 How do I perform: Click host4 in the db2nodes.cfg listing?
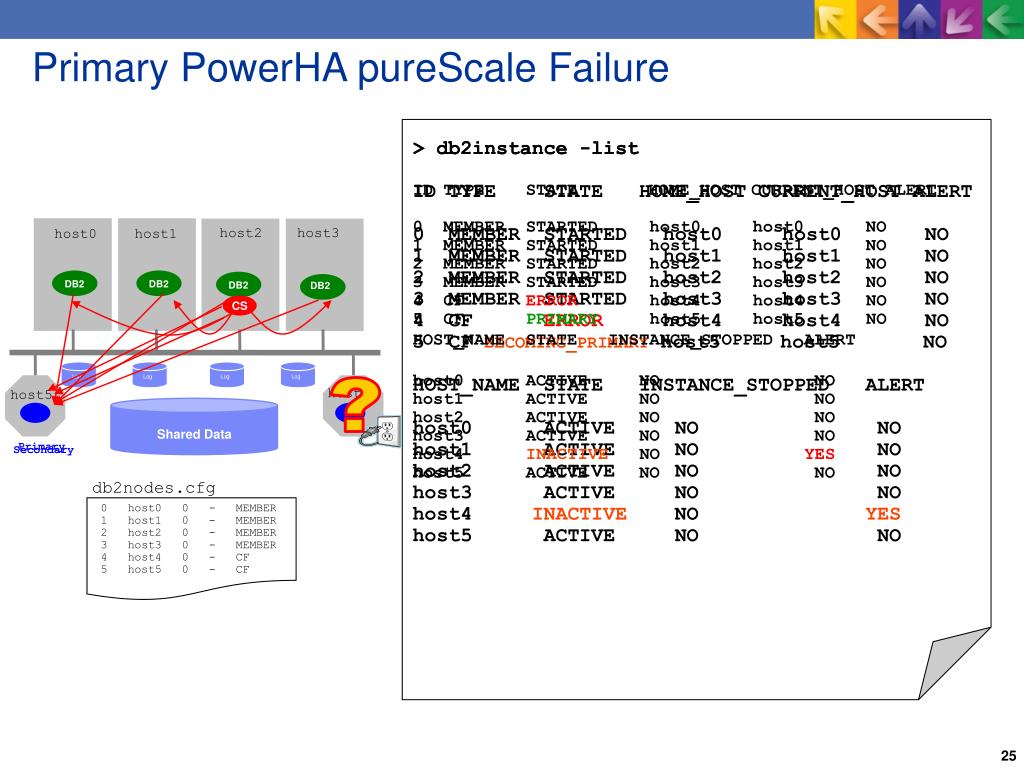click(x=144, y=557)
